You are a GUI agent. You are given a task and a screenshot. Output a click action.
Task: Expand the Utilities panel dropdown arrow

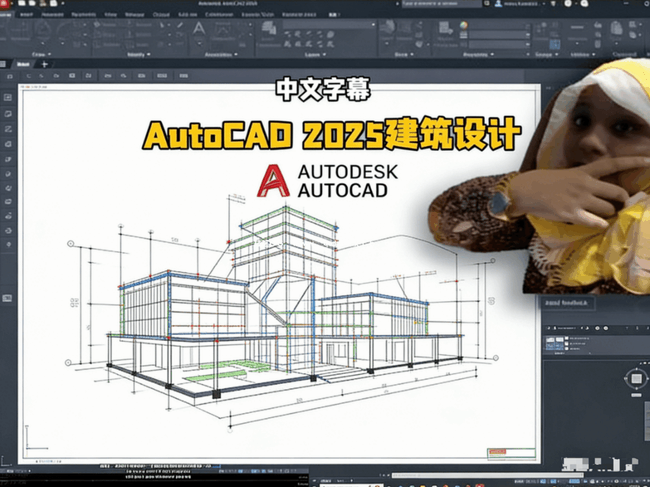(x=594, y=54)
